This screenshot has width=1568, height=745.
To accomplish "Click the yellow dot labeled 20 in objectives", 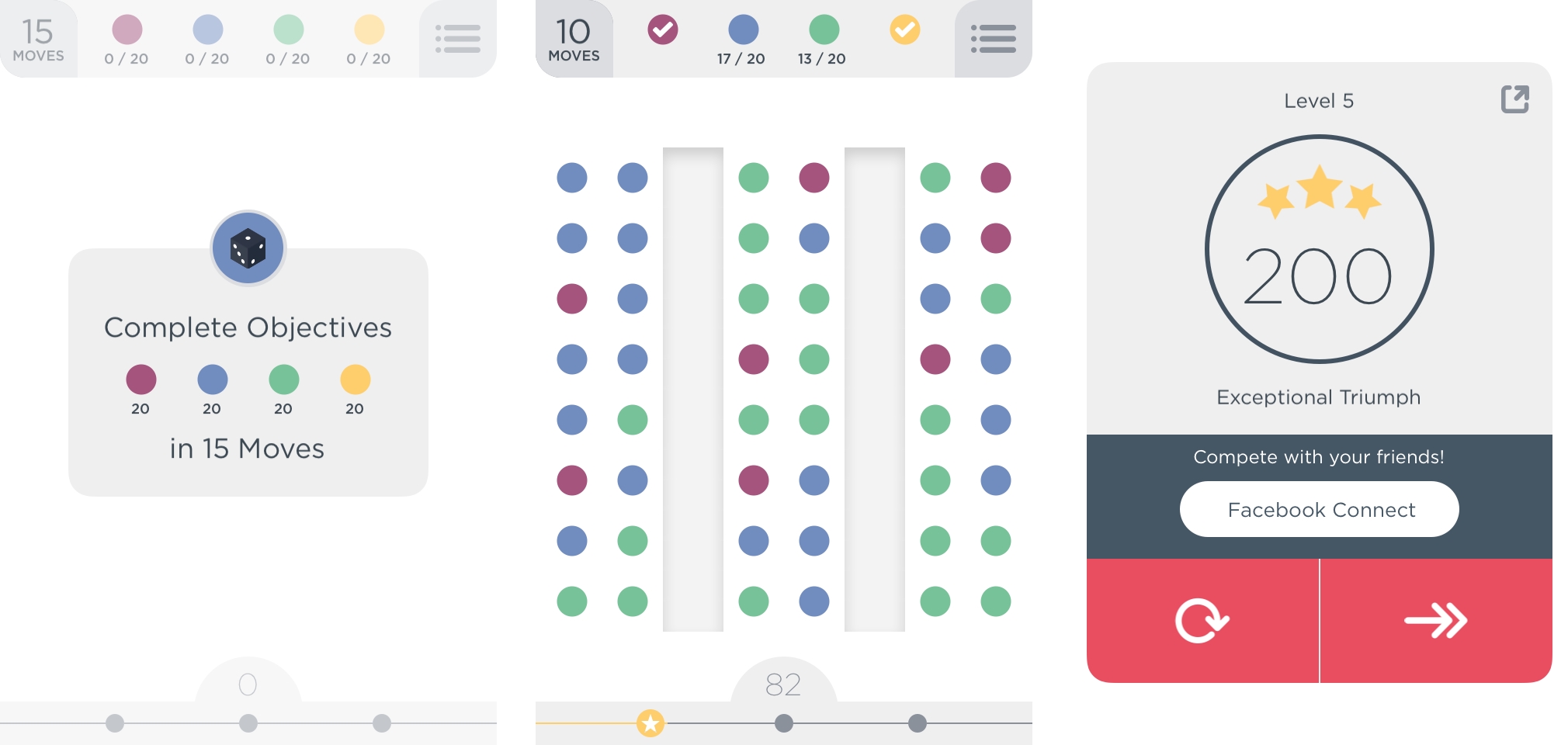I will click(x=355, y=379).
